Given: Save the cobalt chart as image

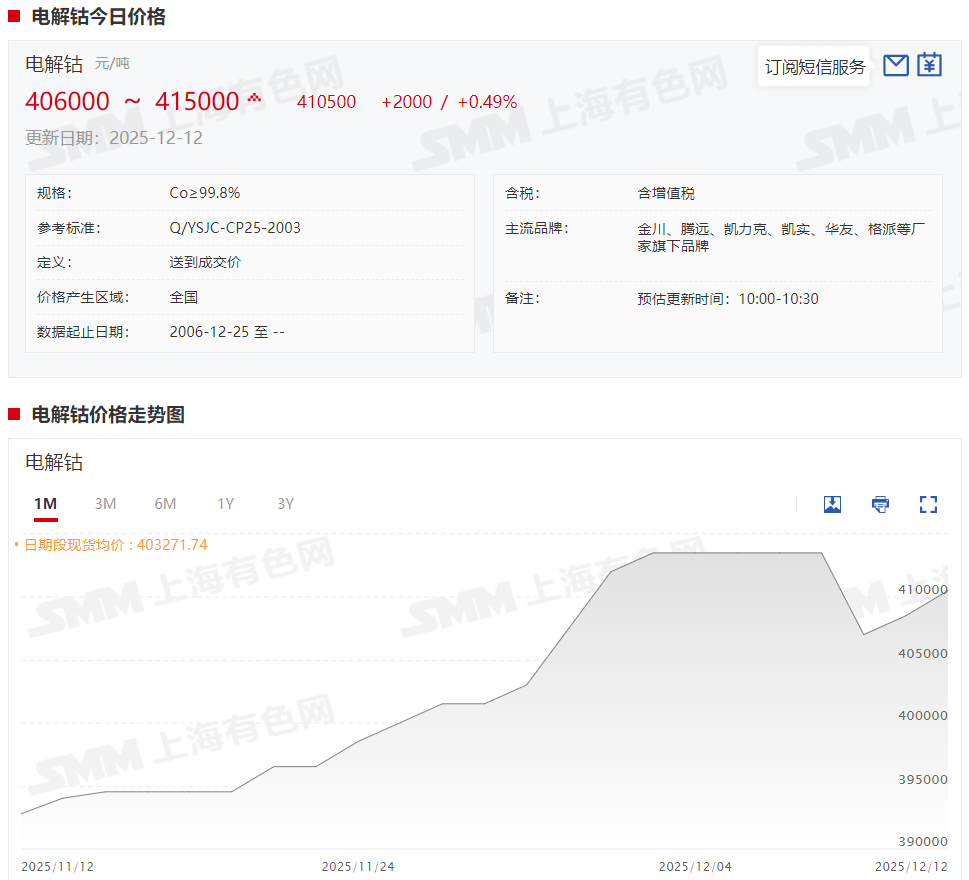Looking at the screenshot, I should coord(832,504).
